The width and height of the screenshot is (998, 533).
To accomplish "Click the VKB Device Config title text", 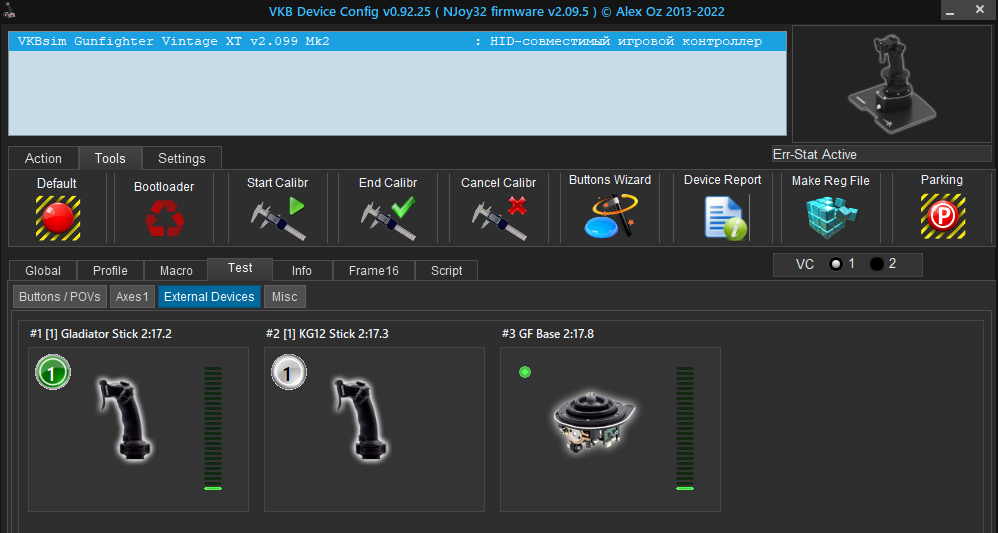I will [x=498, y=12].
